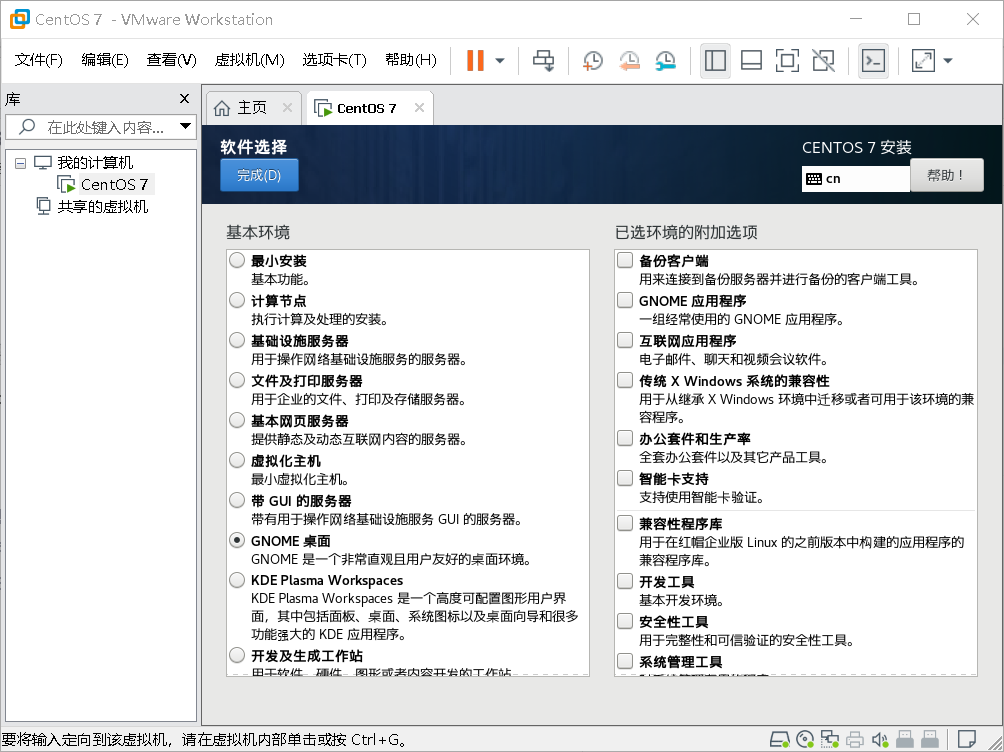
Task: Select the Minimal Install base environment
Action: (237, 260)
